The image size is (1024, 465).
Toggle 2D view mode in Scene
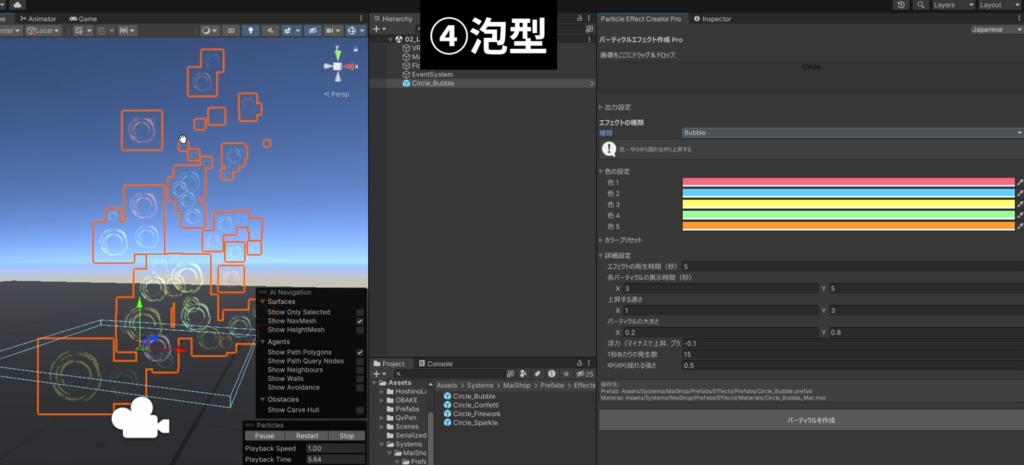[x=230, y=31]
